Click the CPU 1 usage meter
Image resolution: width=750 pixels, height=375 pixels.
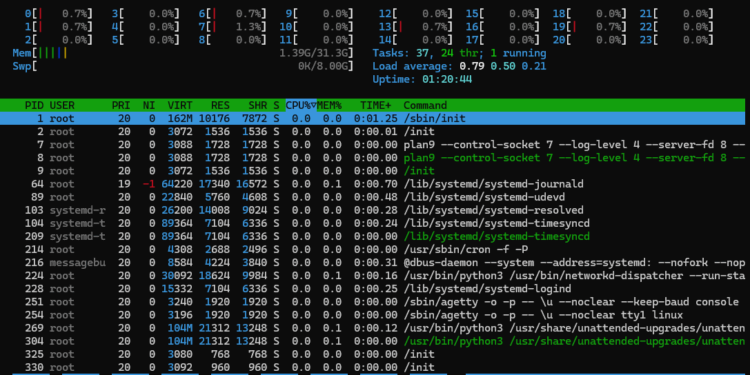59,27
